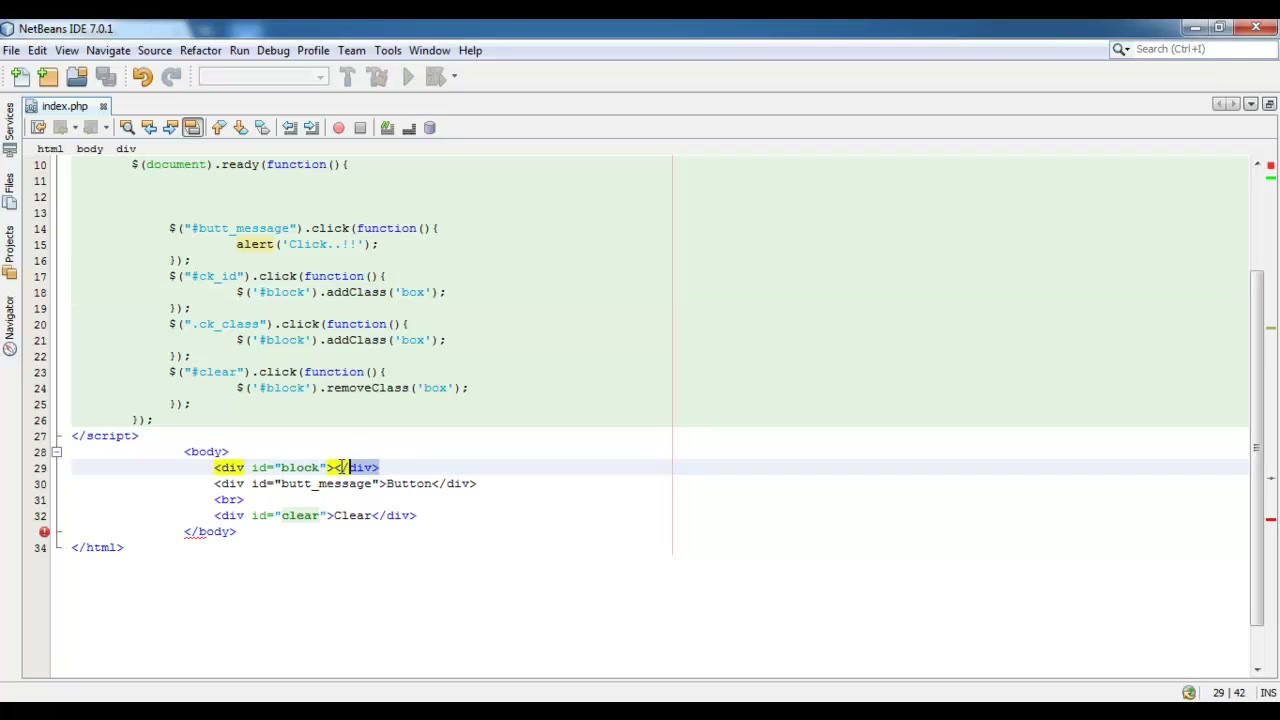Open the Team menu
1280x720 pixels.
pos(351,50)
